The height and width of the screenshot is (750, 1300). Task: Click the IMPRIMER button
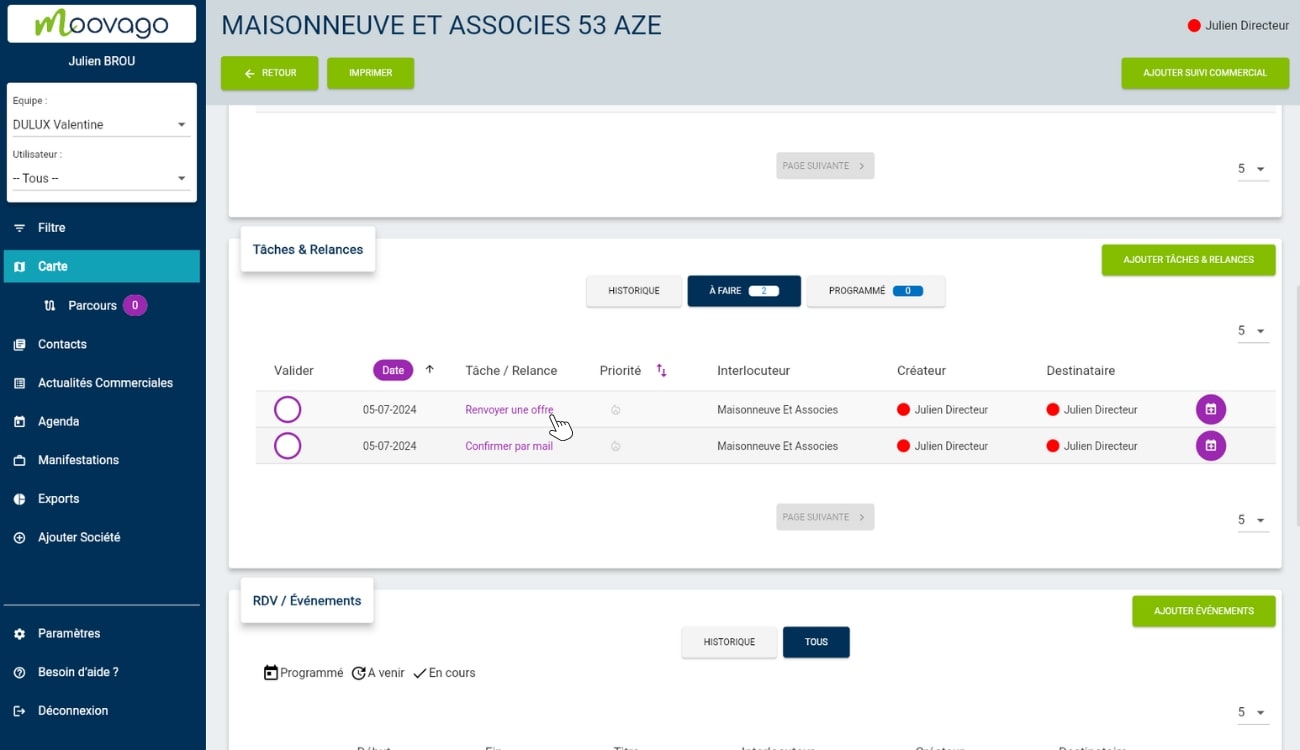point(371,73)
